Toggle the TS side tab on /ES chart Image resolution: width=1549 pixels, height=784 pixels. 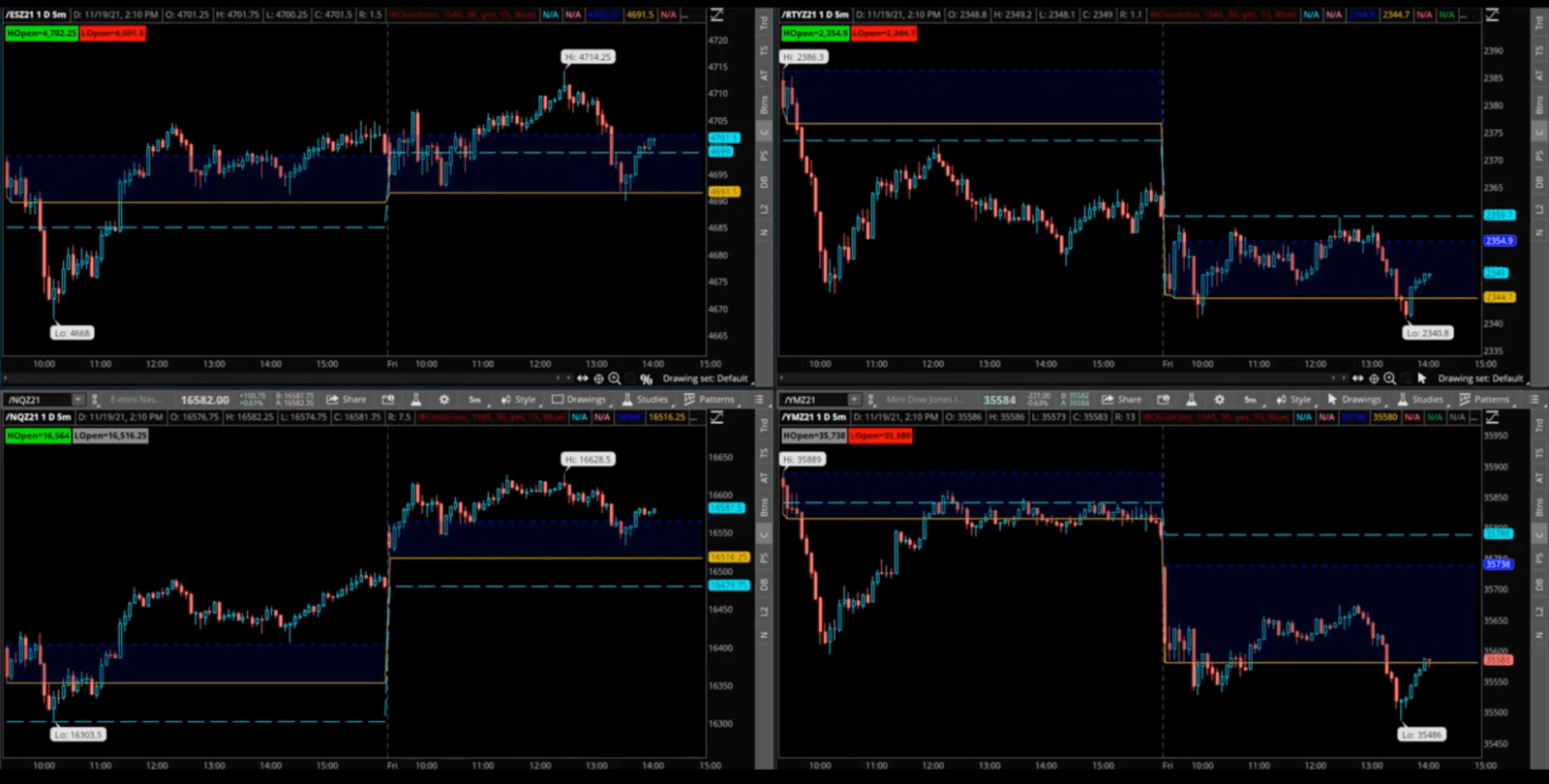(764, 49)
